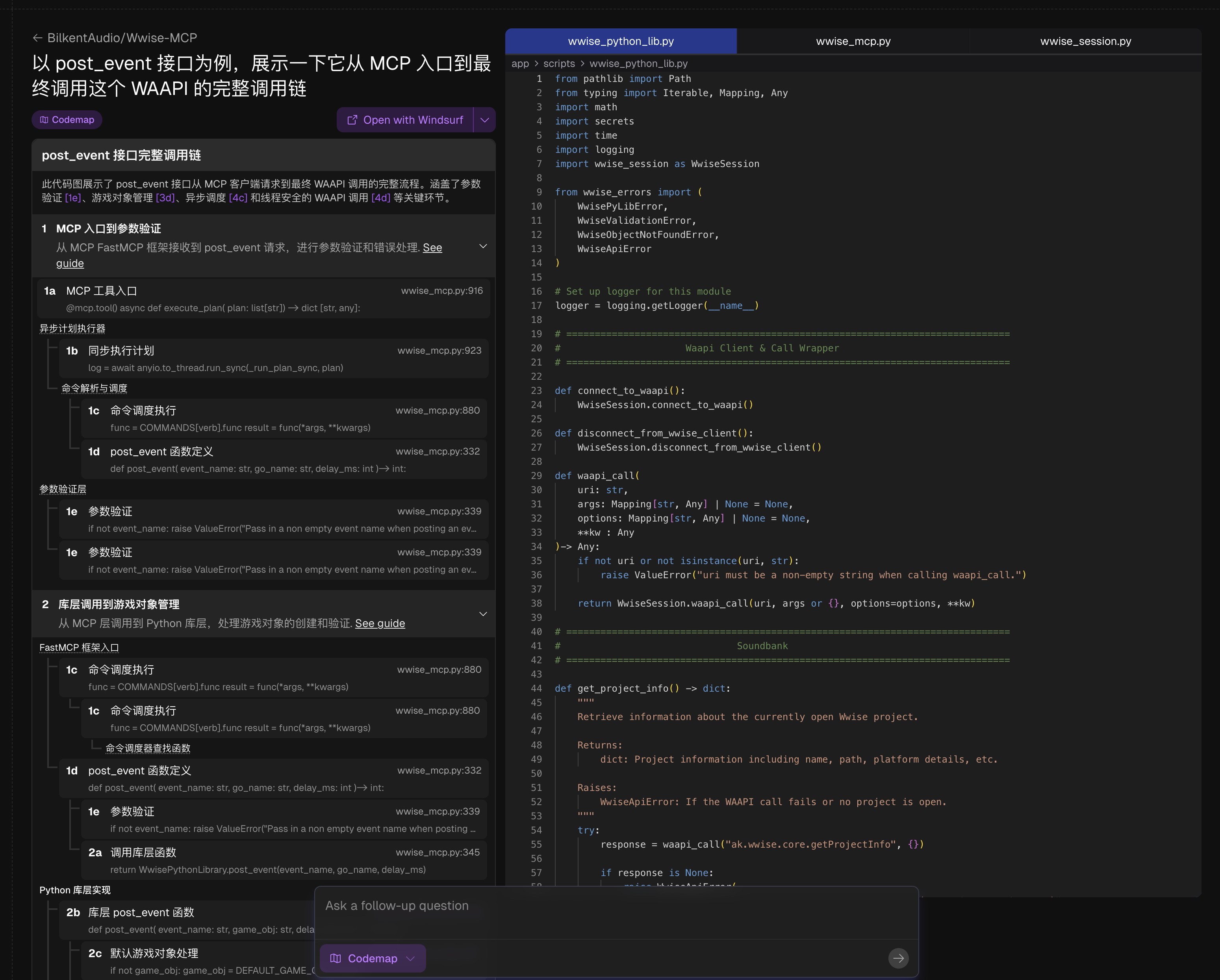Click scripts in the file breadcrumb
The image size is (1220, 980).
tap(558, 63)
